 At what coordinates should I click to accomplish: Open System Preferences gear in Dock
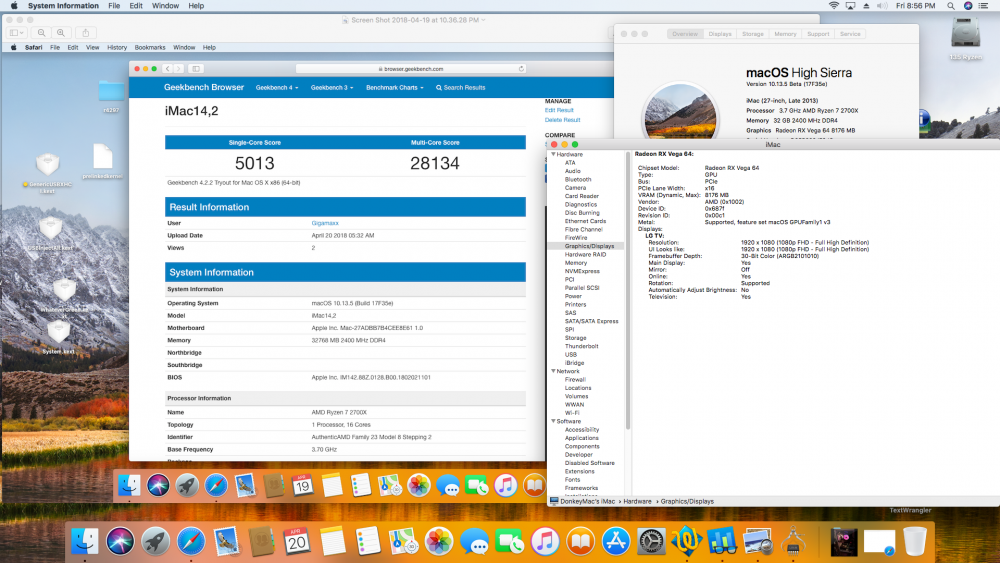point(651,541)
